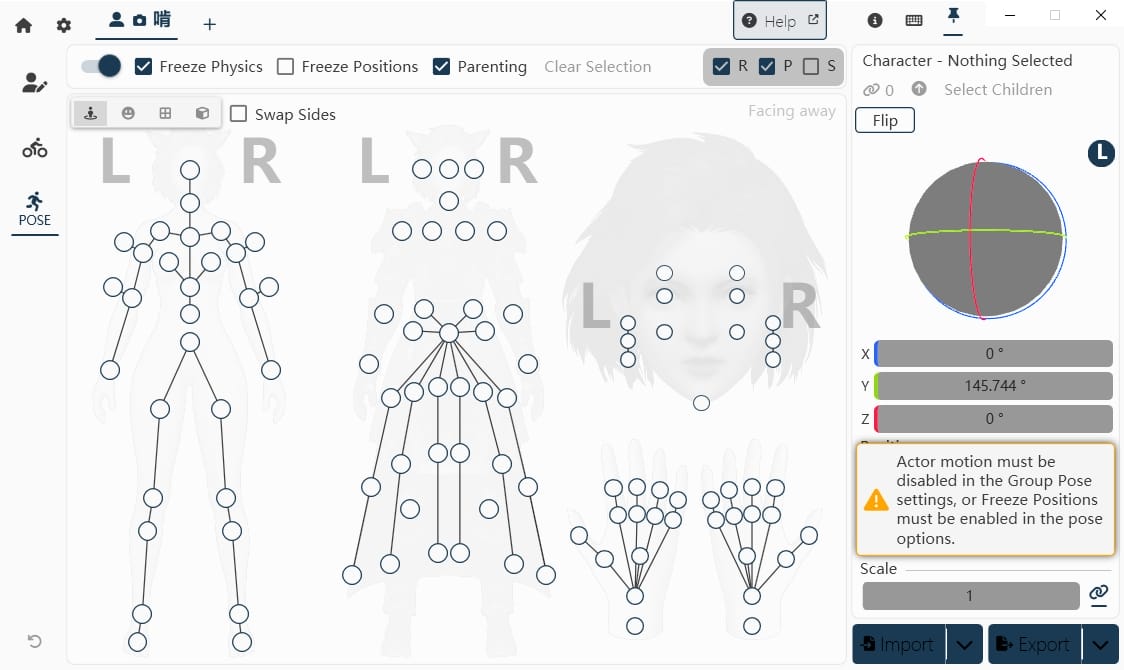Adjust the X rotation slider
1124x670 pixels.
pyautogui.click(x=994, y=353)
